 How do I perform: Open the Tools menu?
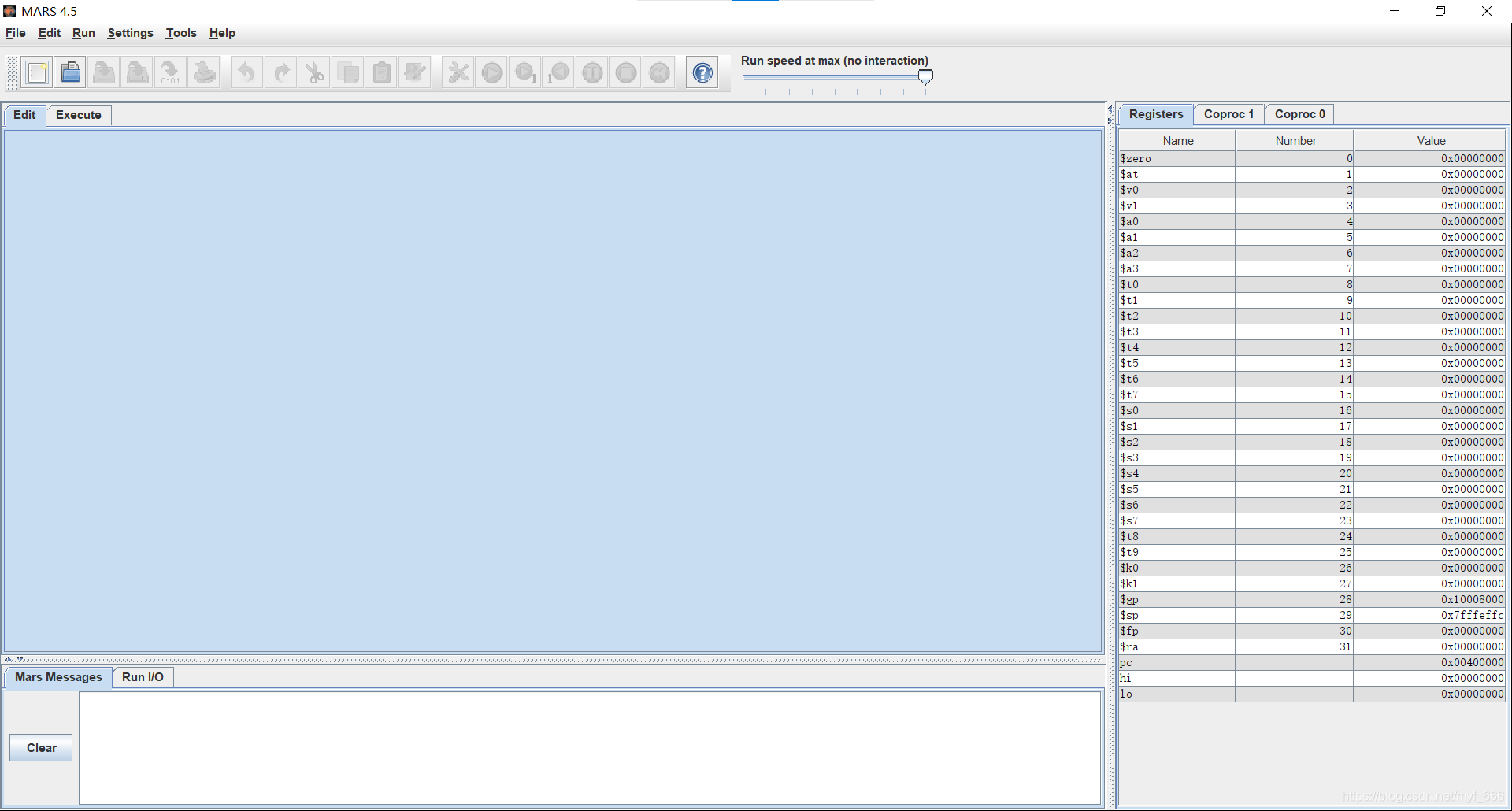181,33
